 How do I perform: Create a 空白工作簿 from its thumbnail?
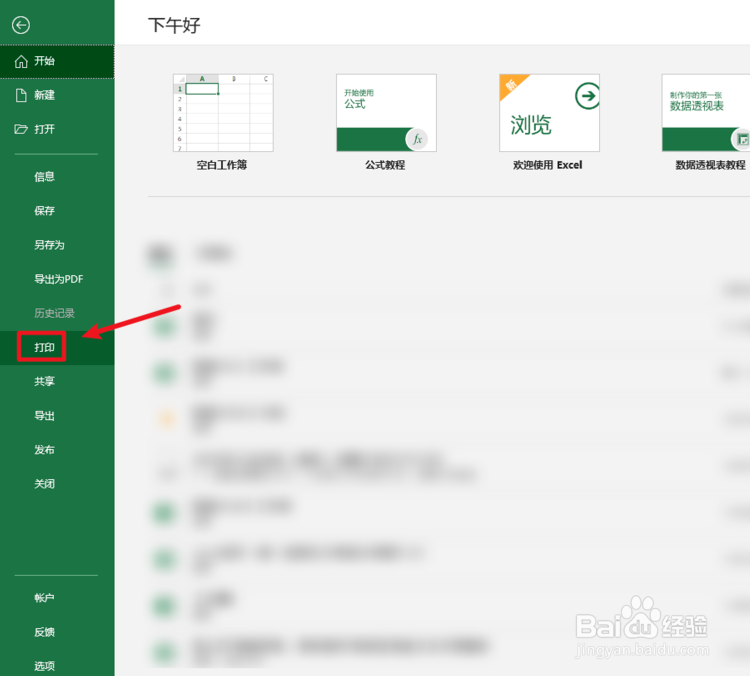(223, 113)
